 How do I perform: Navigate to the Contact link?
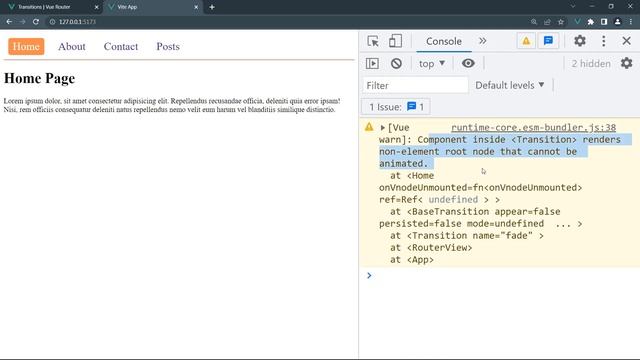click(121, 47)
